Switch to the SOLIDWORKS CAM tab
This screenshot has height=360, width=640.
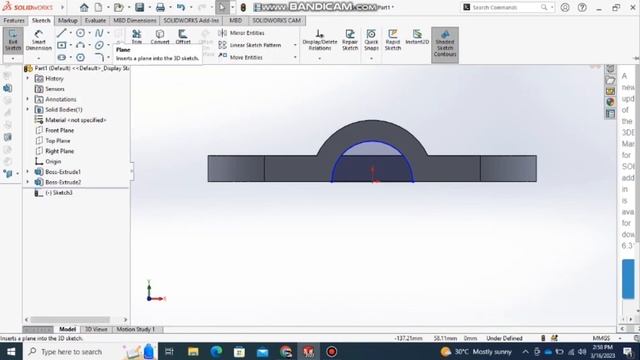pos(276,20)
